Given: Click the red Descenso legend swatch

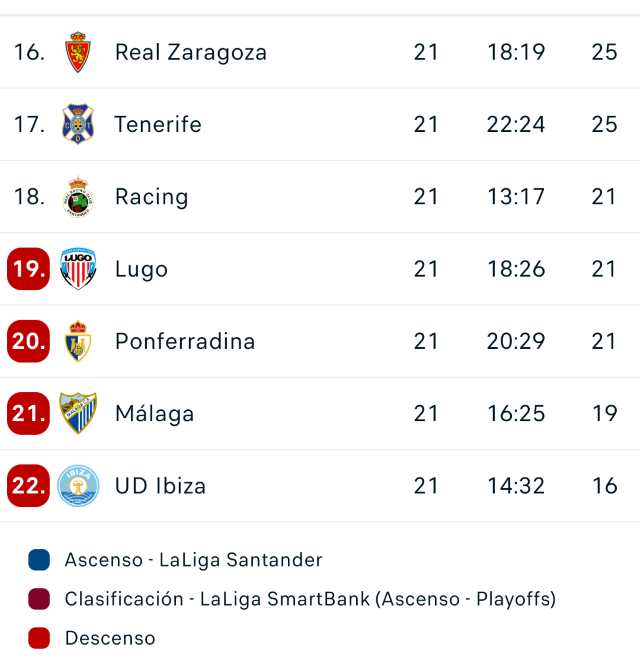Looking at the screenshot, I should [39, 638].
